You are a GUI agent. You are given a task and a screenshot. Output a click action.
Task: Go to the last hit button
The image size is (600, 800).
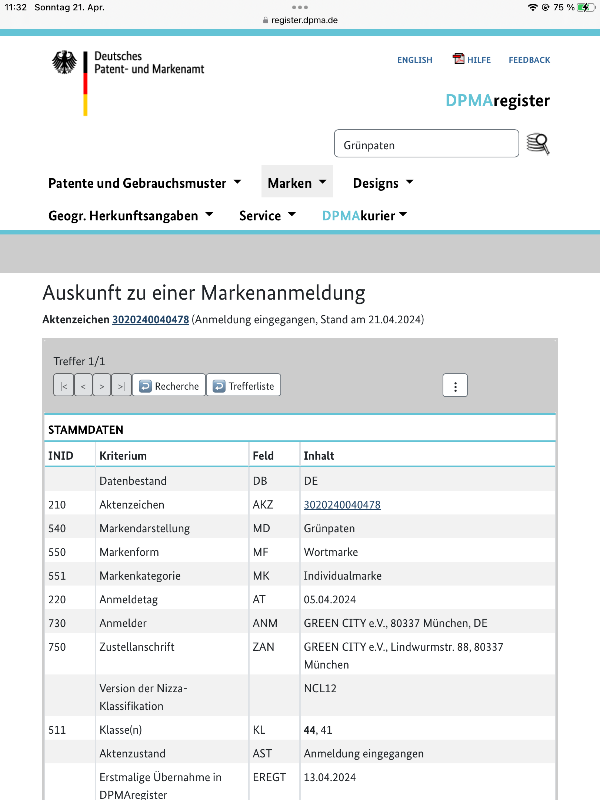pos(121,385)
